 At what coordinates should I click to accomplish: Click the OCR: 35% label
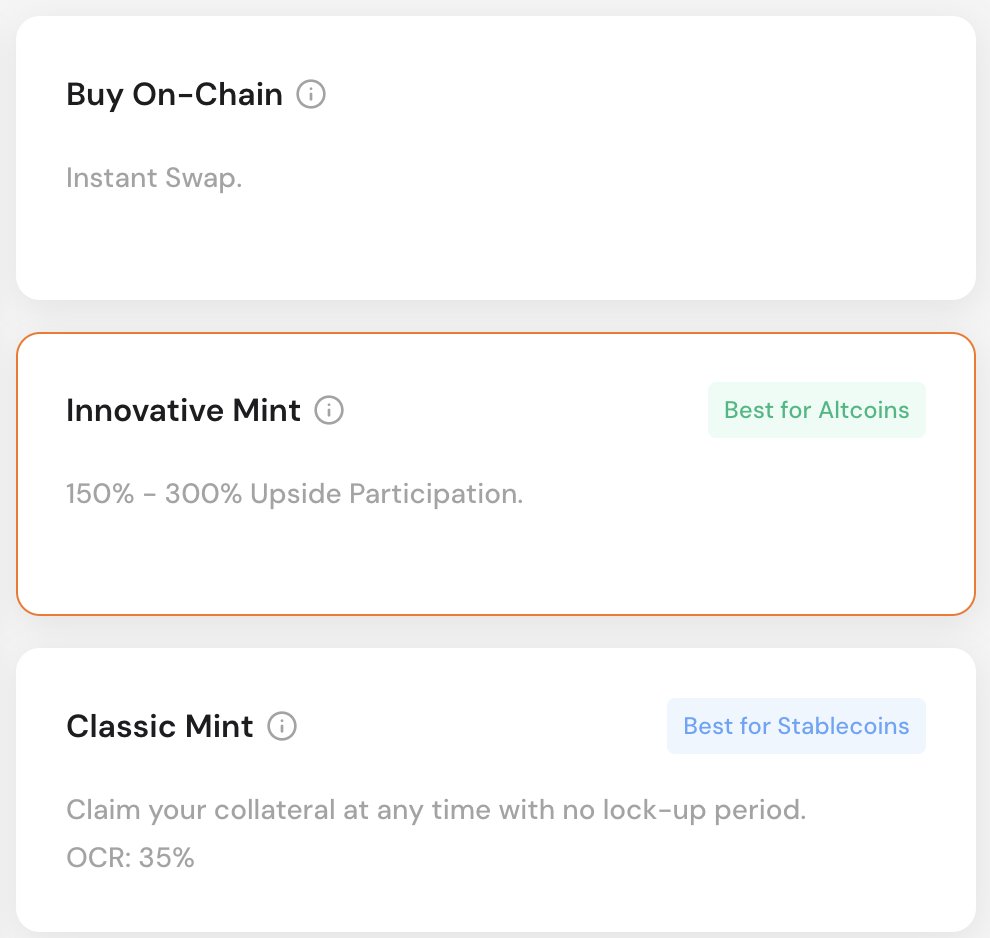(x=130, y=857)
